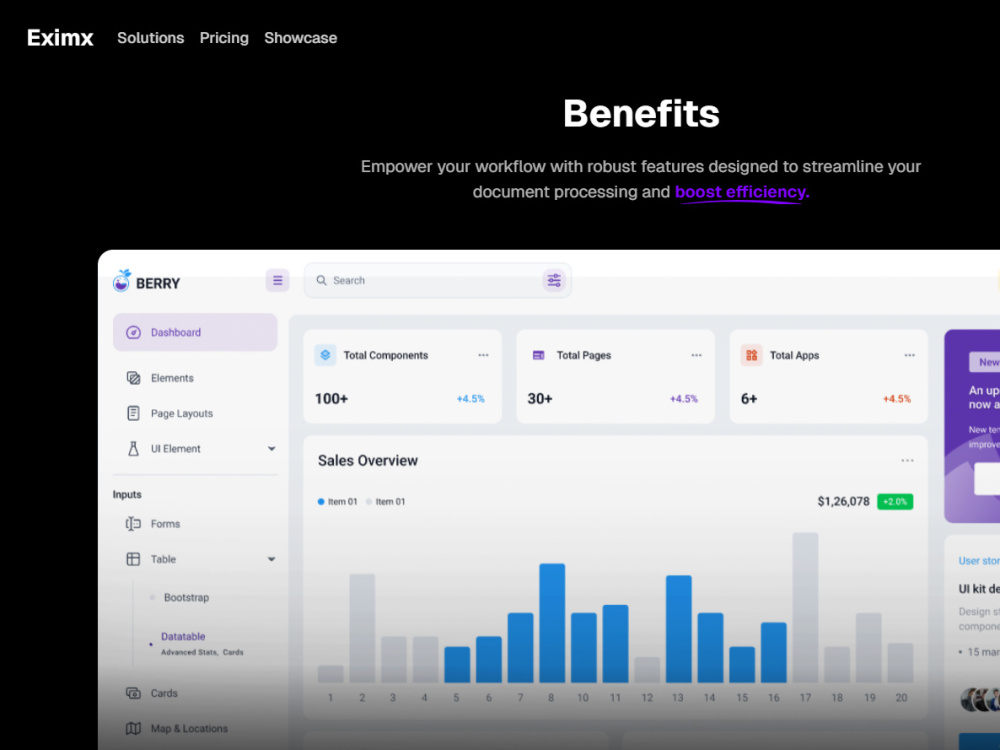Click the Table grid icon
This screenshot has width=1000, height=750.
133,559
